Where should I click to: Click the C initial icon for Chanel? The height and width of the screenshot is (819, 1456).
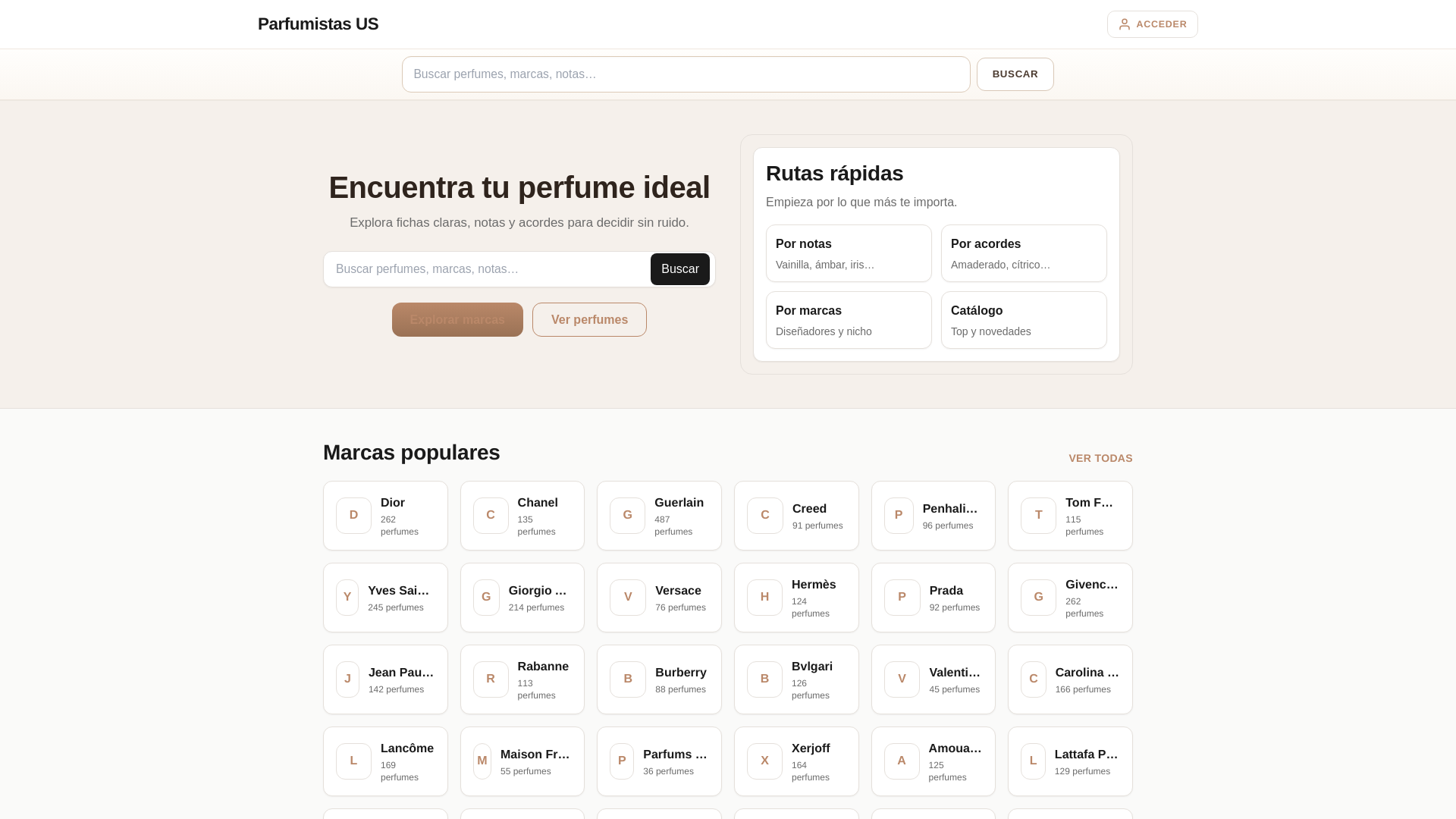(x=491, y=516)
